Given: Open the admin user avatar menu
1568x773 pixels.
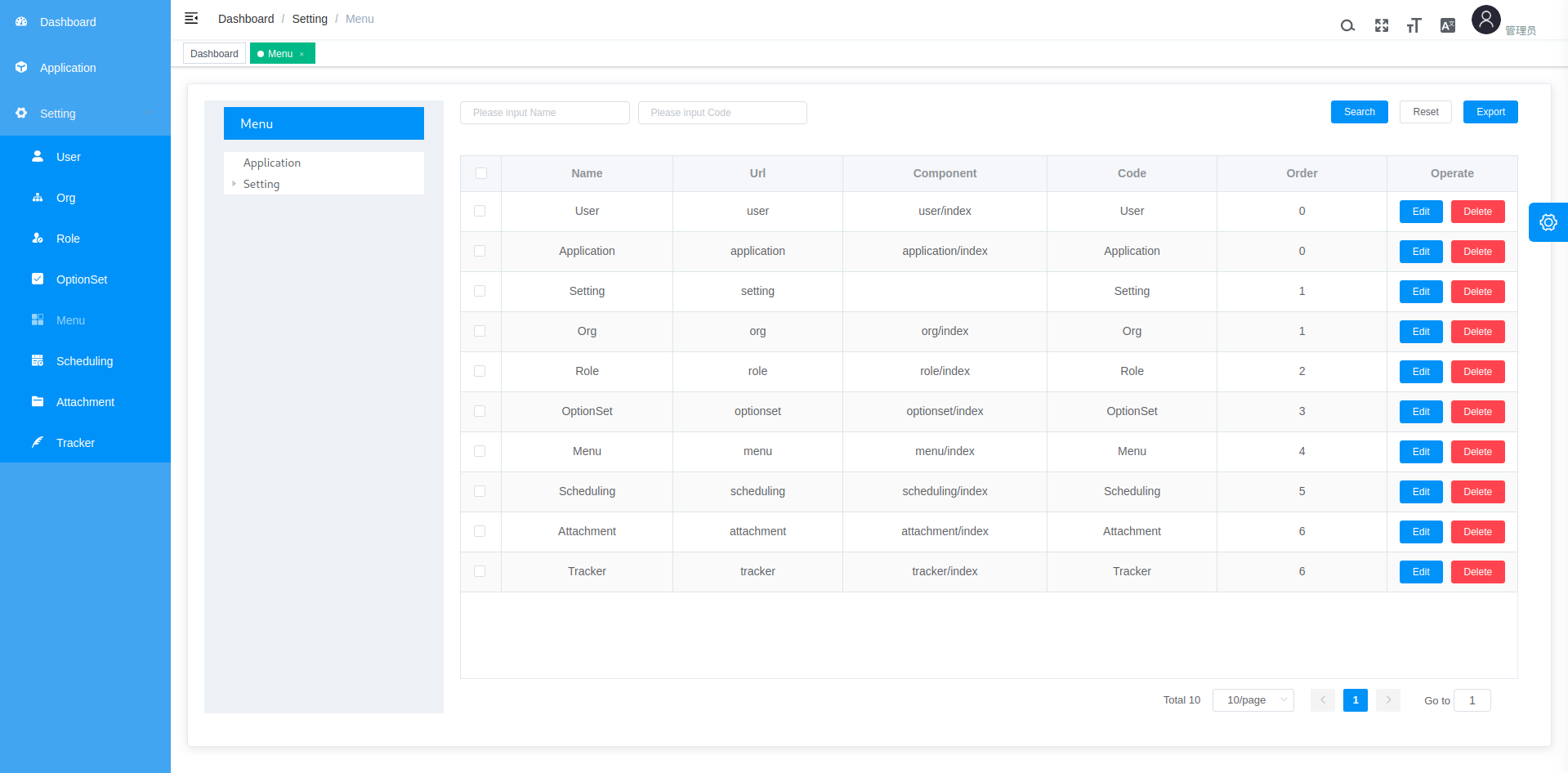Looking at the screenshot, I should pos(1485,20).
